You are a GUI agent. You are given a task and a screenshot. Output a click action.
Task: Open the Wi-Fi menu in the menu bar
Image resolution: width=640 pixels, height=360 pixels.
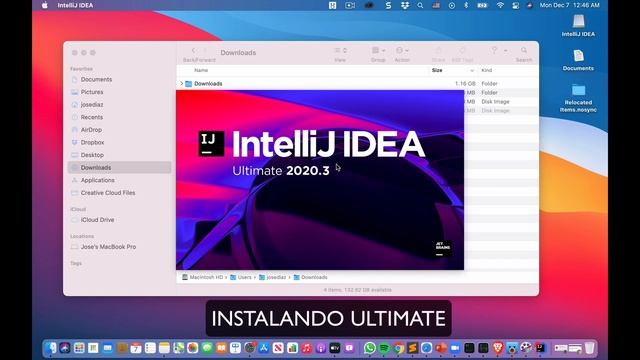pyautogui.click(x=500, y=5)
